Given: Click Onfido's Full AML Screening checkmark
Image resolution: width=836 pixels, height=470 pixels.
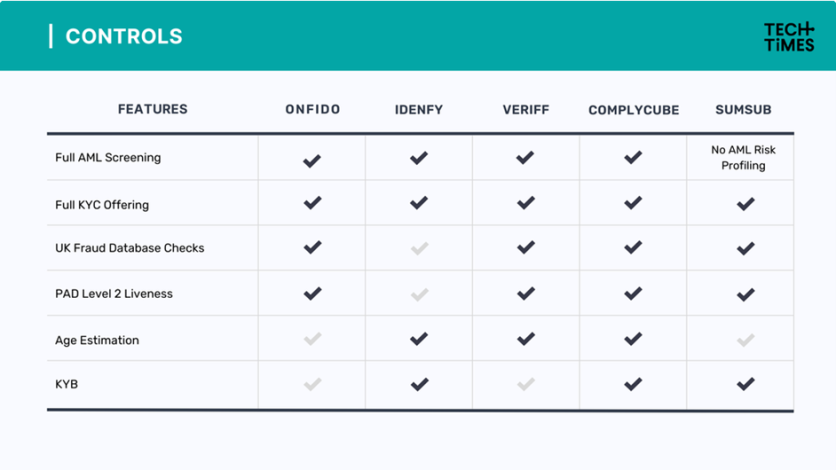Looking at the screenshot, I should [312, 160].
